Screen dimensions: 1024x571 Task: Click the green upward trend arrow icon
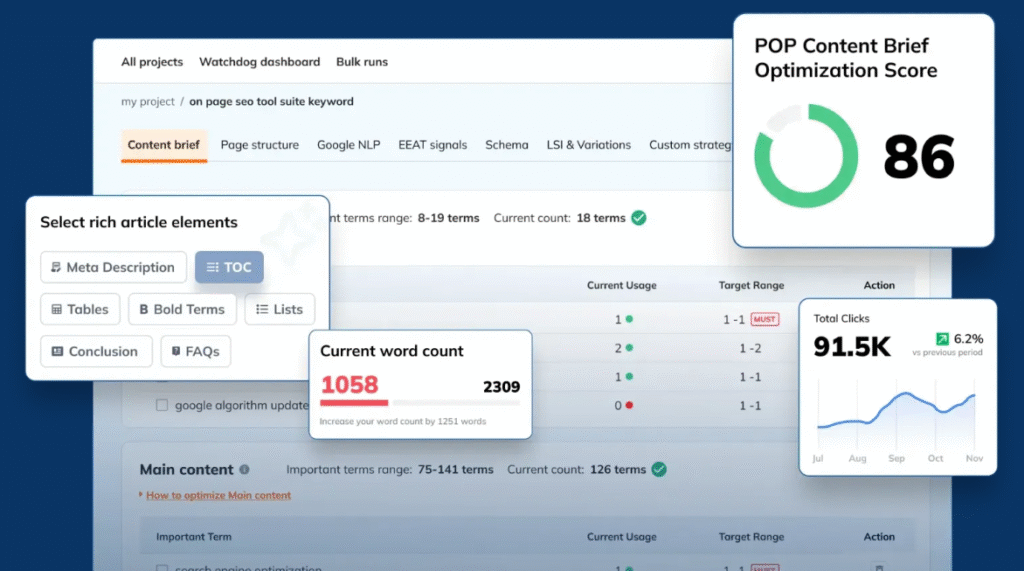pos(941,339)
